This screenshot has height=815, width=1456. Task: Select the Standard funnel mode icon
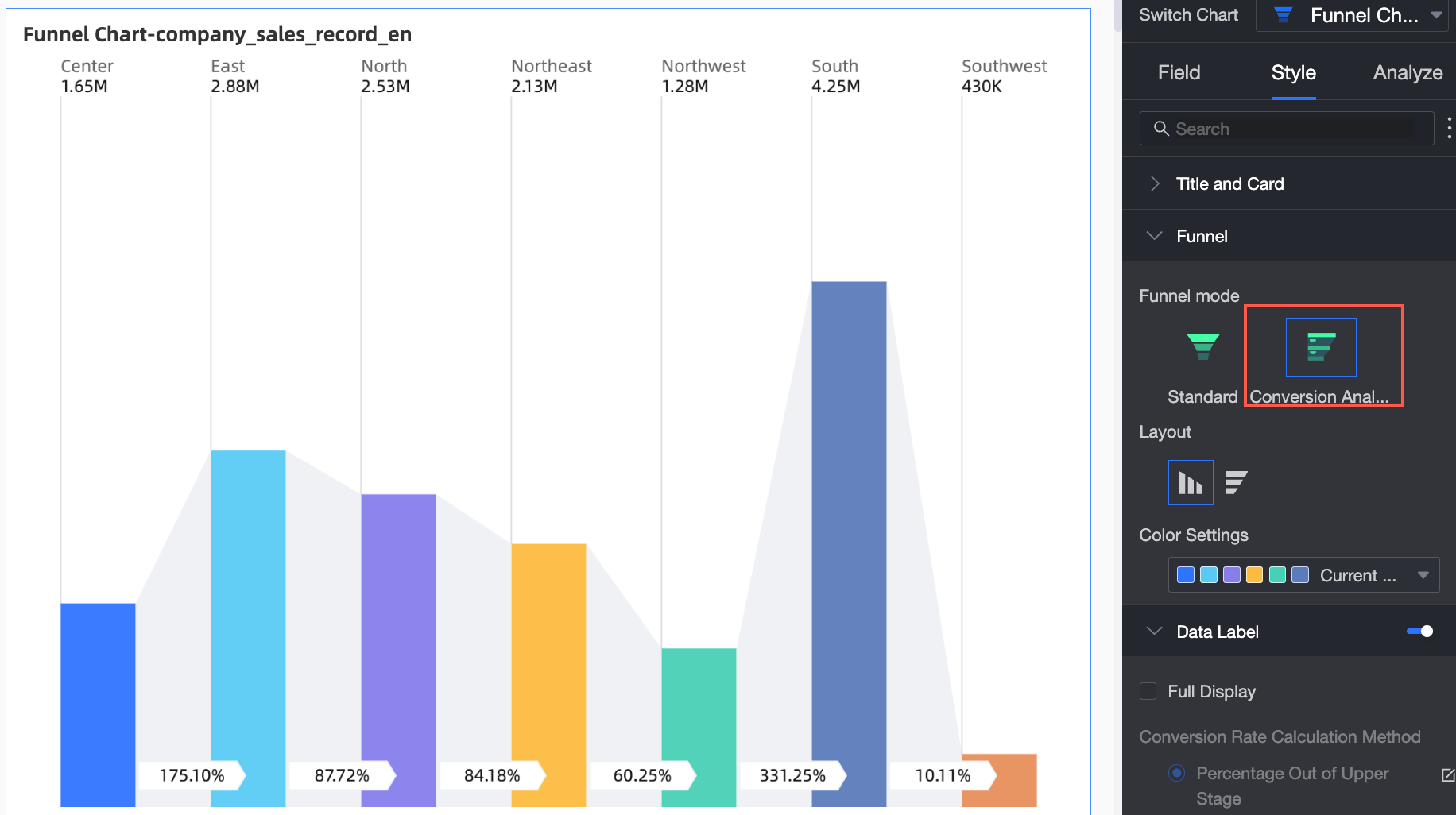(1202, 346)
